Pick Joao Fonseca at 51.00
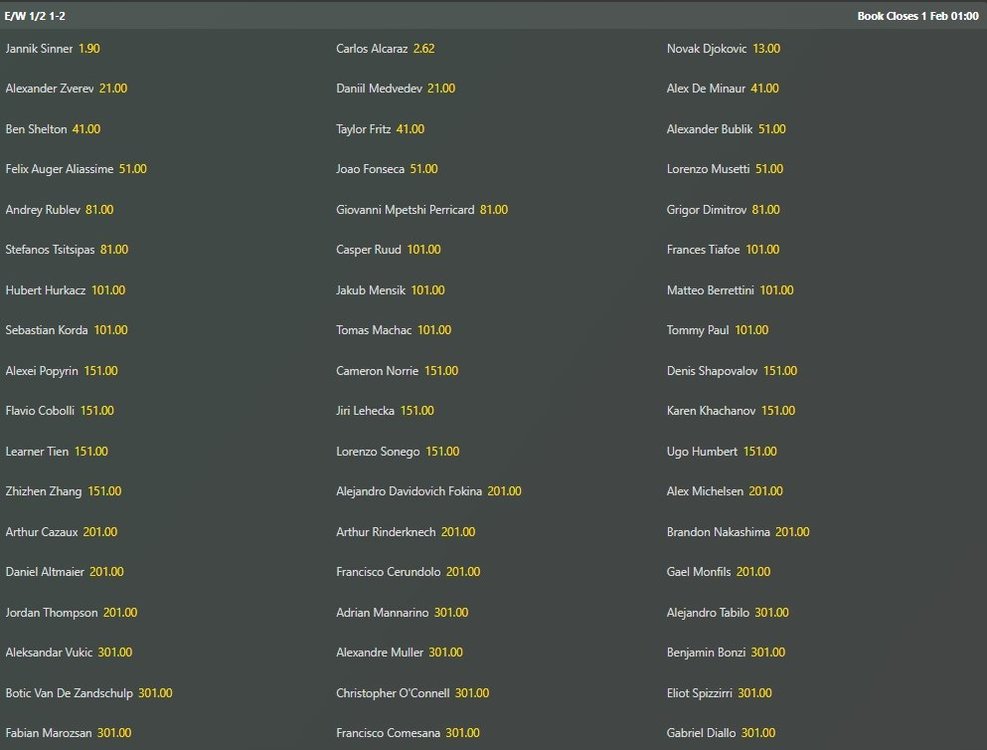Image resolution: width=987 pixels, height=750 pixels. pyautogui.click(x=424, y=169)
